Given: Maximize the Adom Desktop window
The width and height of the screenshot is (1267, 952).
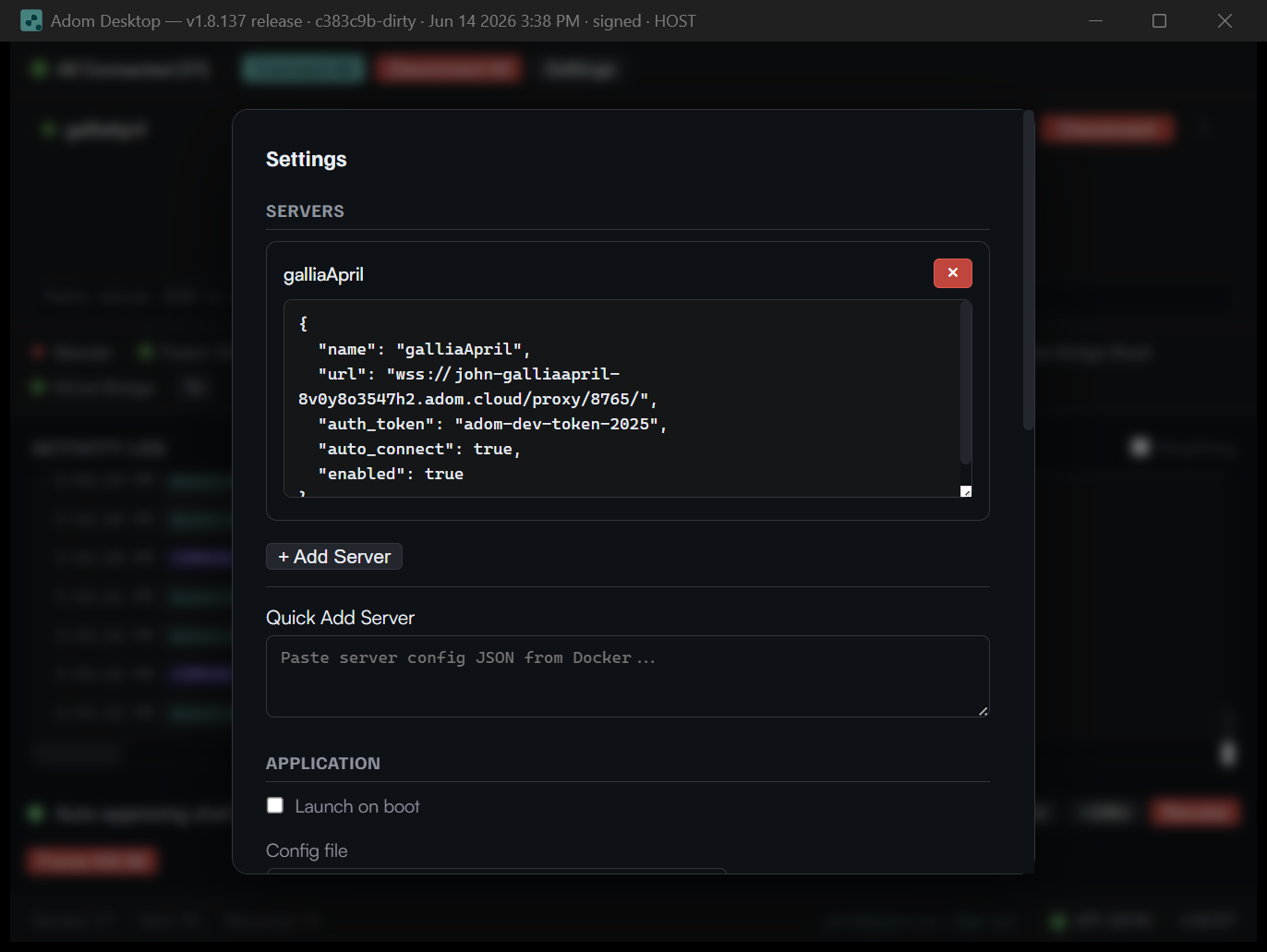Looking at the screenshot, I should click(x=1160, y=20).
